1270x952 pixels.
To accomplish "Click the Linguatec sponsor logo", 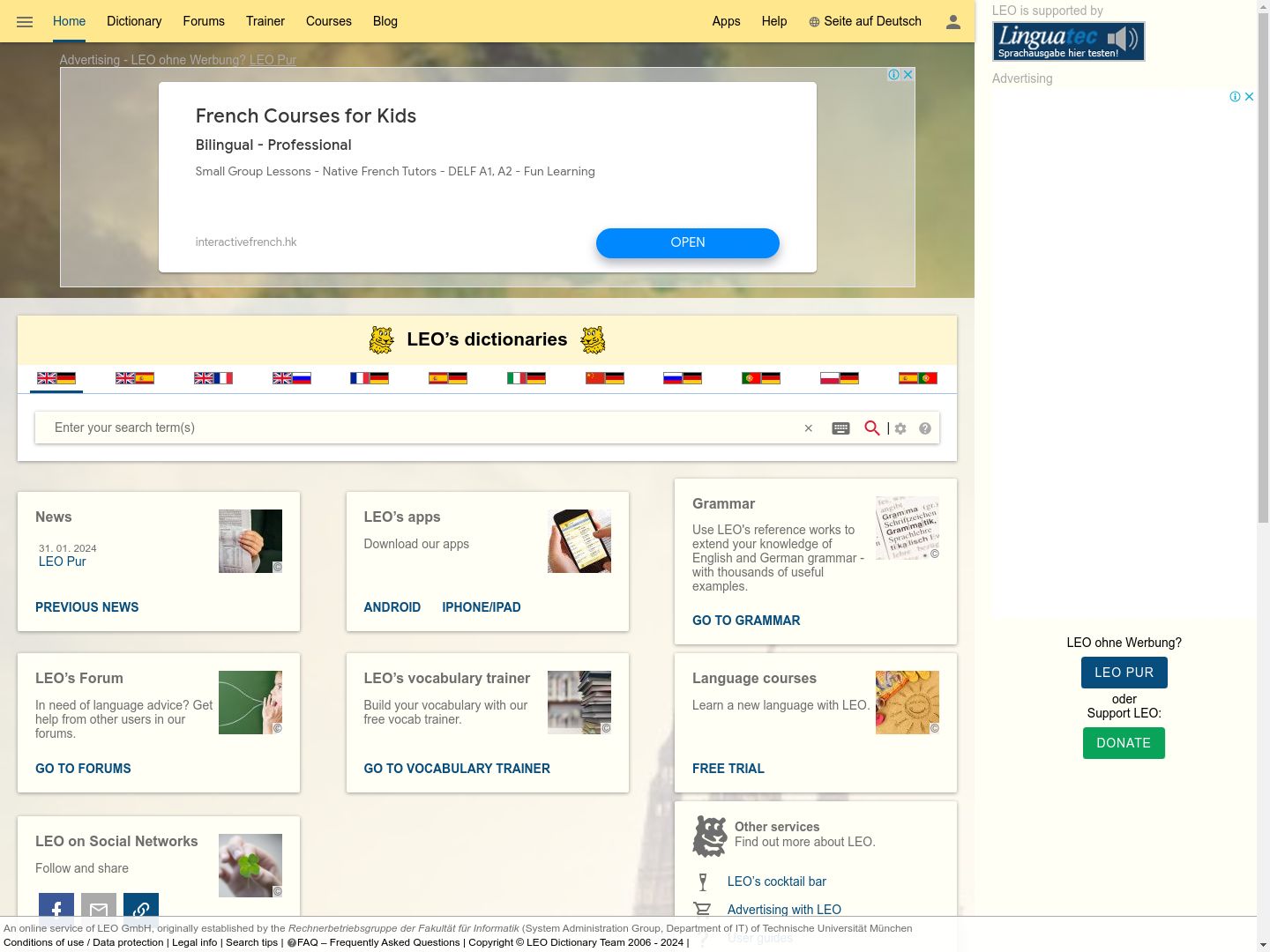I will 1069,41.
